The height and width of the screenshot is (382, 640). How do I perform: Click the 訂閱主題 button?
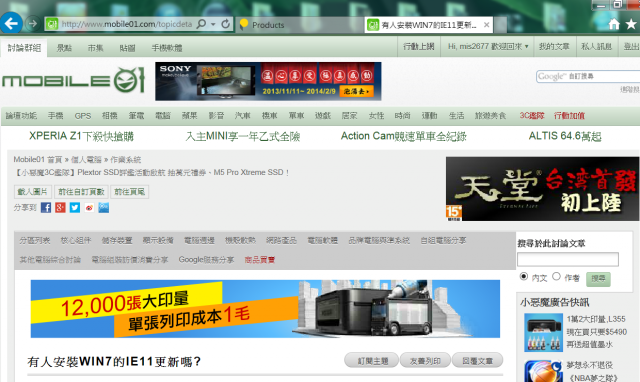coord(372,361)
